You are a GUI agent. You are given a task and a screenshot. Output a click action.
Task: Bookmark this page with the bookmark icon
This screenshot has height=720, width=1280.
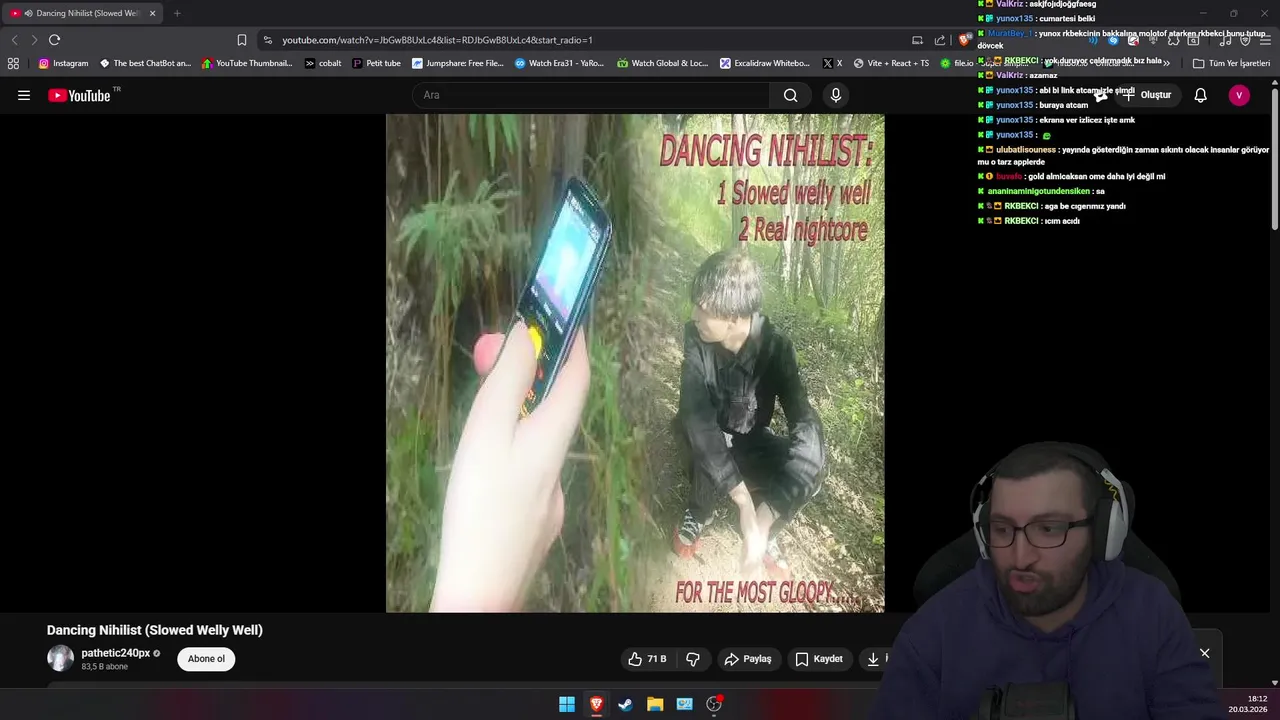point(242,40)
